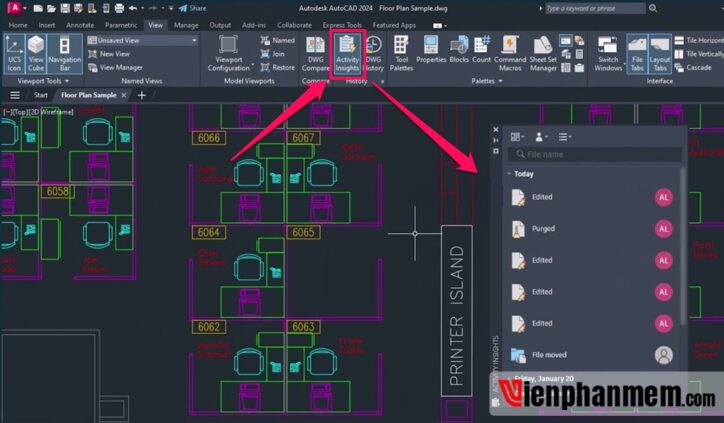Click the Open folder icon in quick access toolbar
724x423 pixels.
51,8
